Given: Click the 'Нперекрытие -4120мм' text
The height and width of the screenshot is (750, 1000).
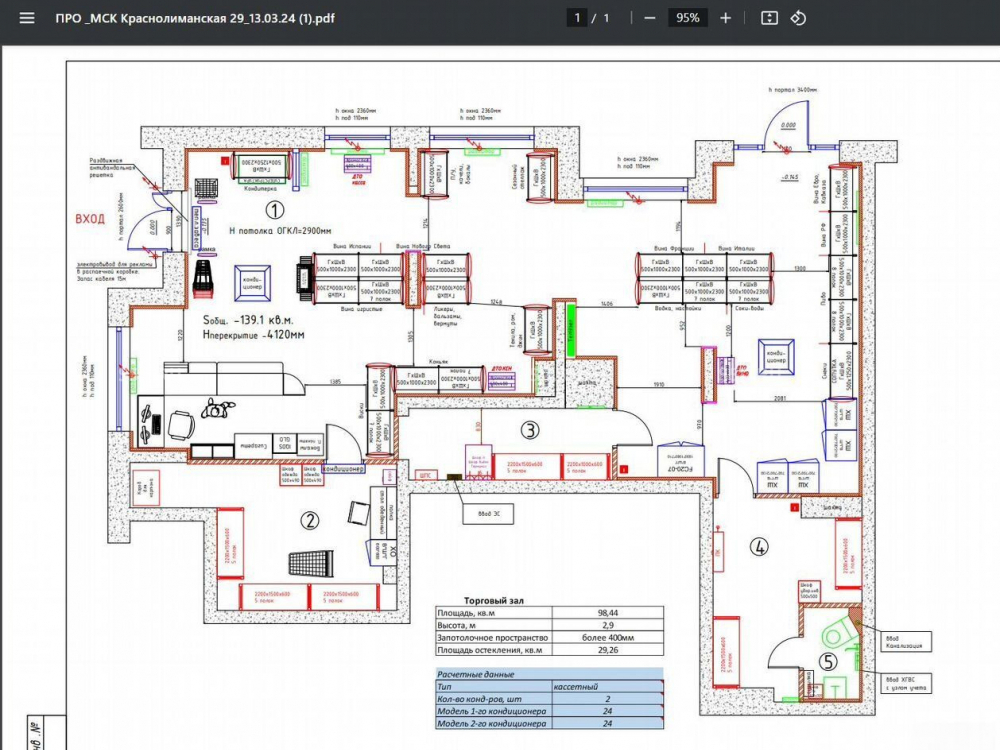Looking at the screenshot, I should coord(253,334).
